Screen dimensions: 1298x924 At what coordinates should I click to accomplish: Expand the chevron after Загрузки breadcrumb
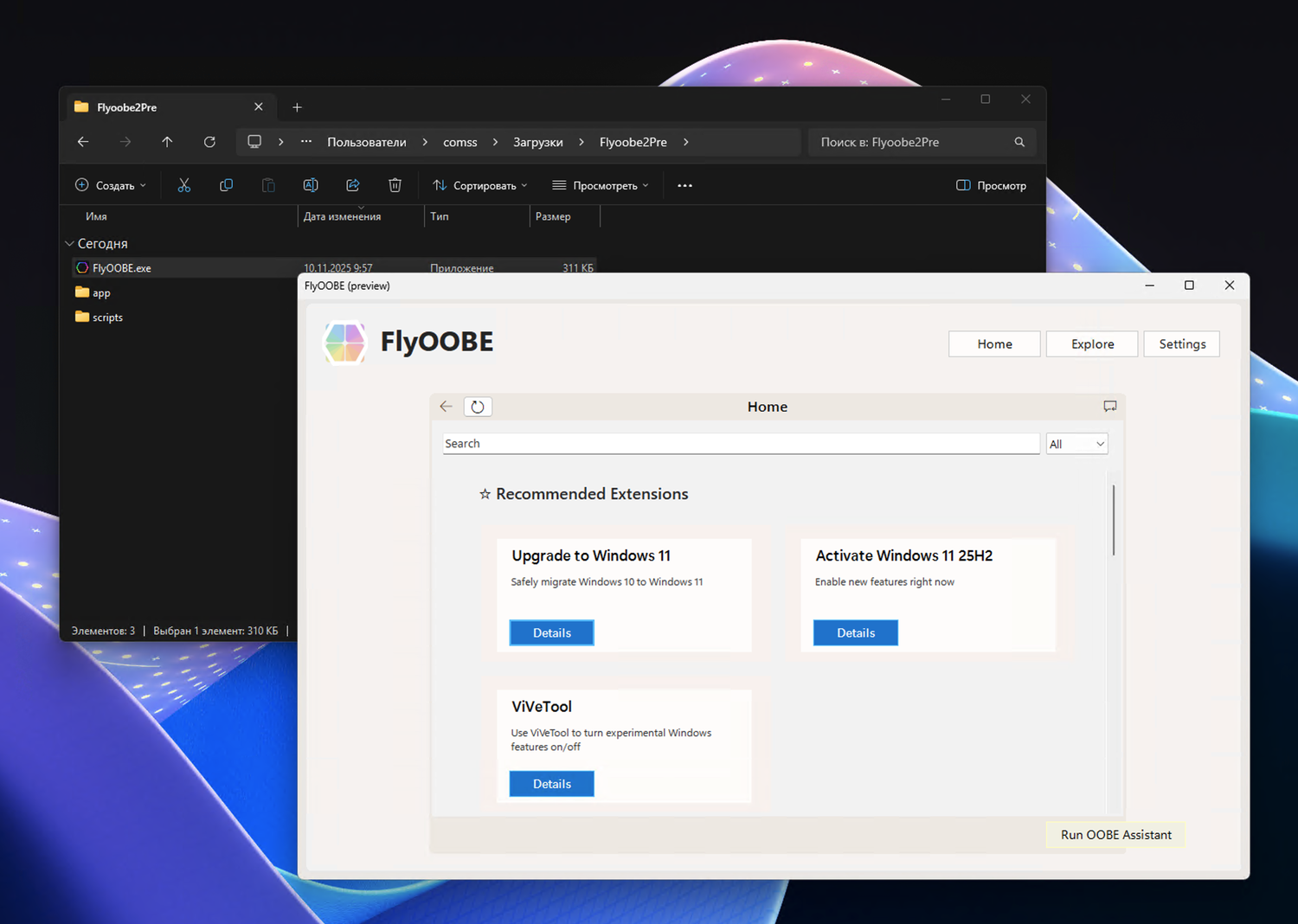[581, 142]
